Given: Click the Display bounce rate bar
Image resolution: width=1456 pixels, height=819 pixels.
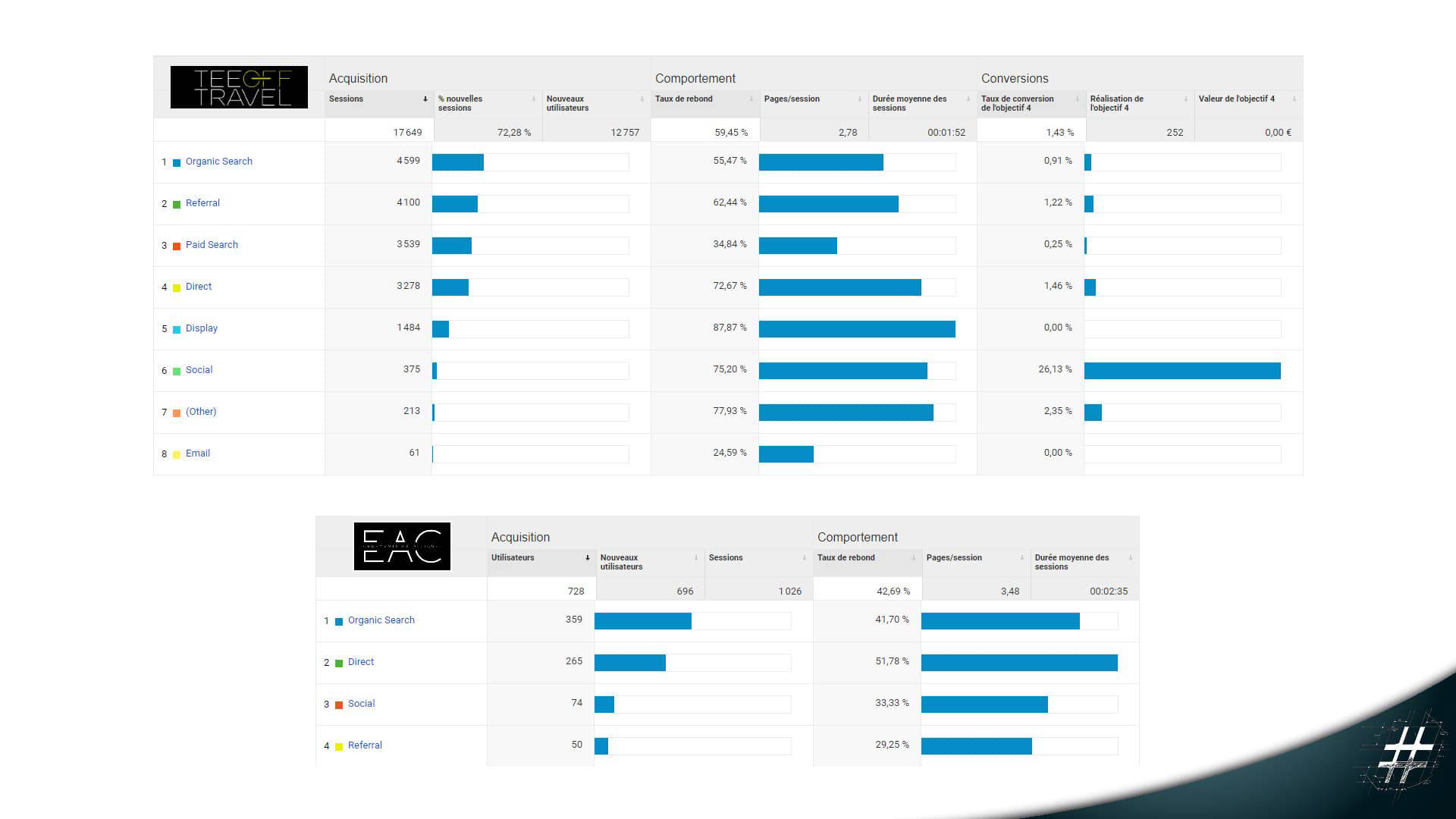Looking at the screenshot, I should (x=857, y=329).
